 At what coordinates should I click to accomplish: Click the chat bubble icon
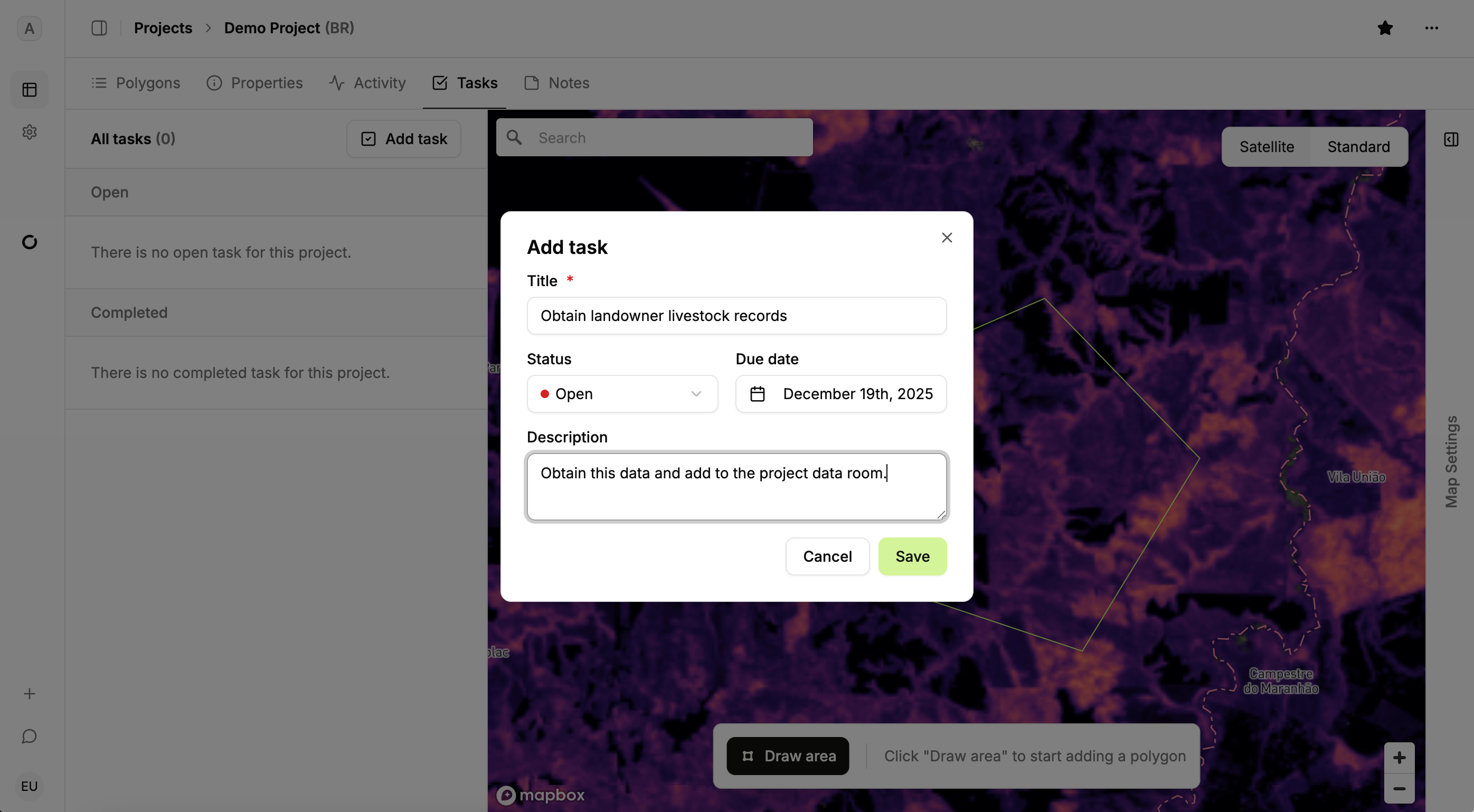(x=29, y=736)
